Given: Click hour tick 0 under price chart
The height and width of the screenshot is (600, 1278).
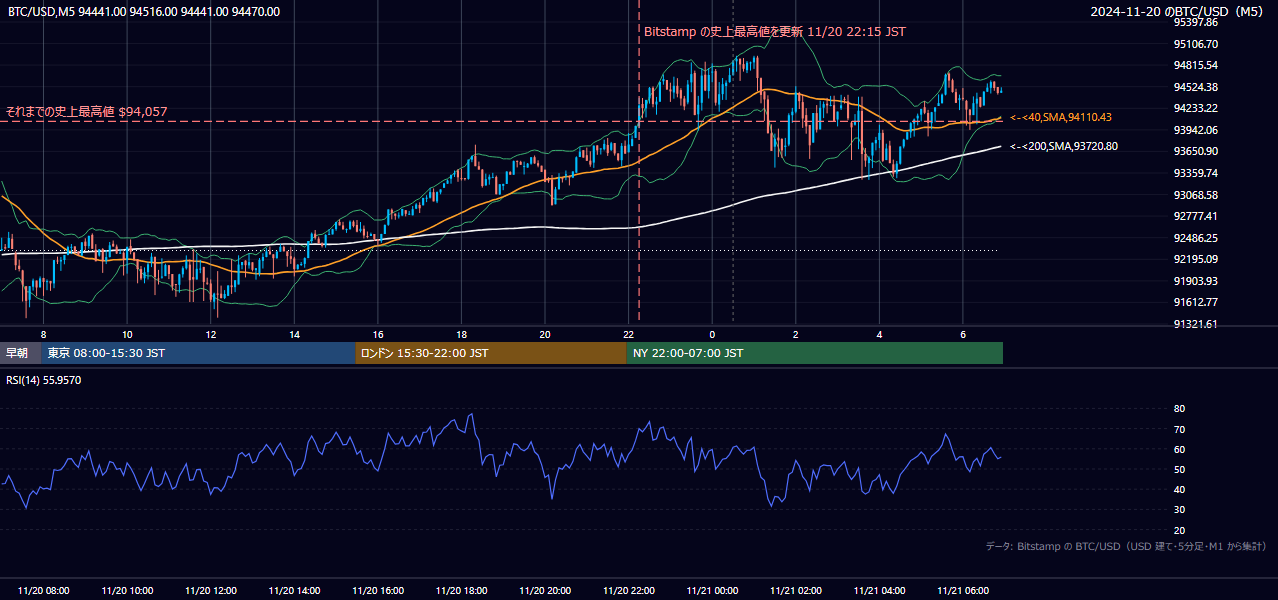Looking at the screenshot, I should (x=712, y=334).
